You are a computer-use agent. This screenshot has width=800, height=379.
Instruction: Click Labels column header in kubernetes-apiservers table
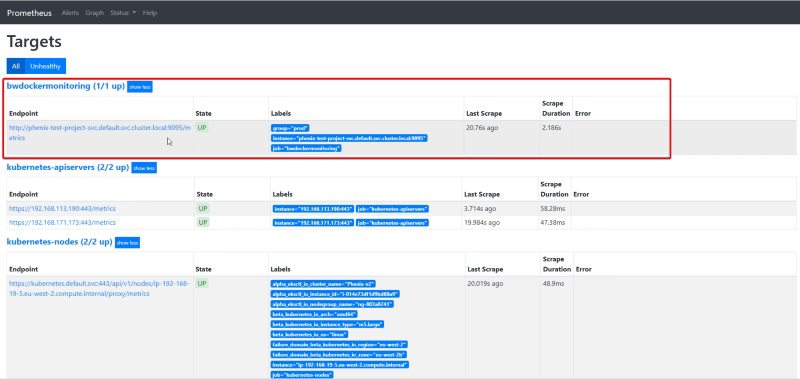click(x=282, y=194)
